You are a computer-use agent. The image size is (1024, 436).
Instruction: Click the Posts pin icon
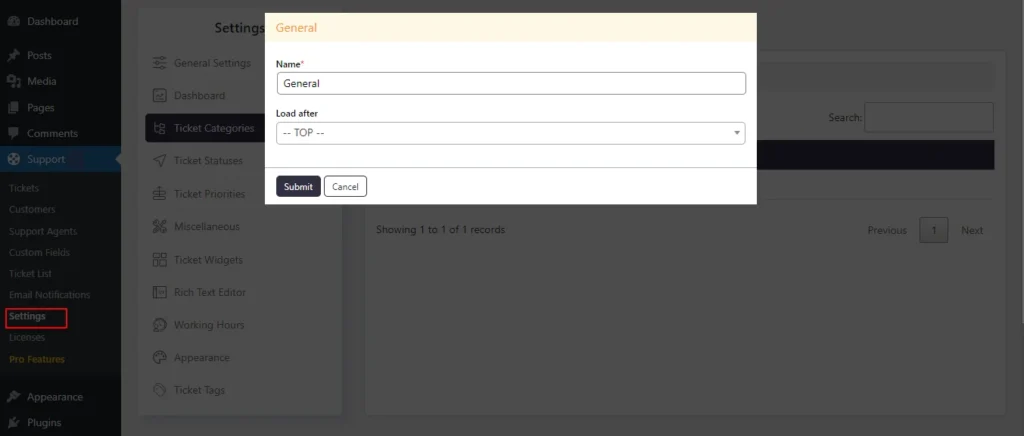click(x=13, y=55)
